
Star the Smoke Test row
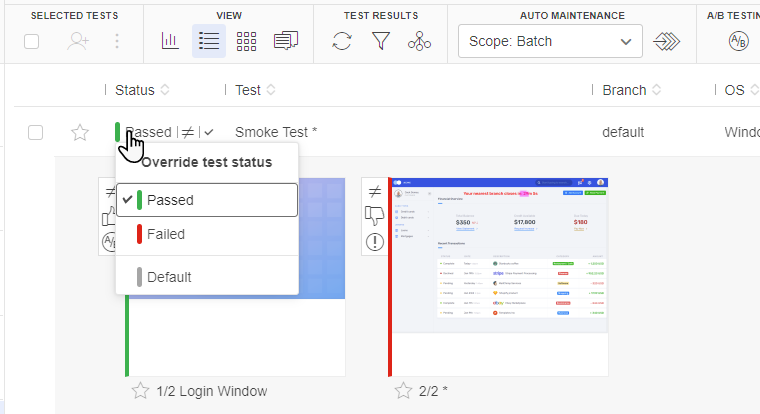pyautogui.click(x=79, y=132)
